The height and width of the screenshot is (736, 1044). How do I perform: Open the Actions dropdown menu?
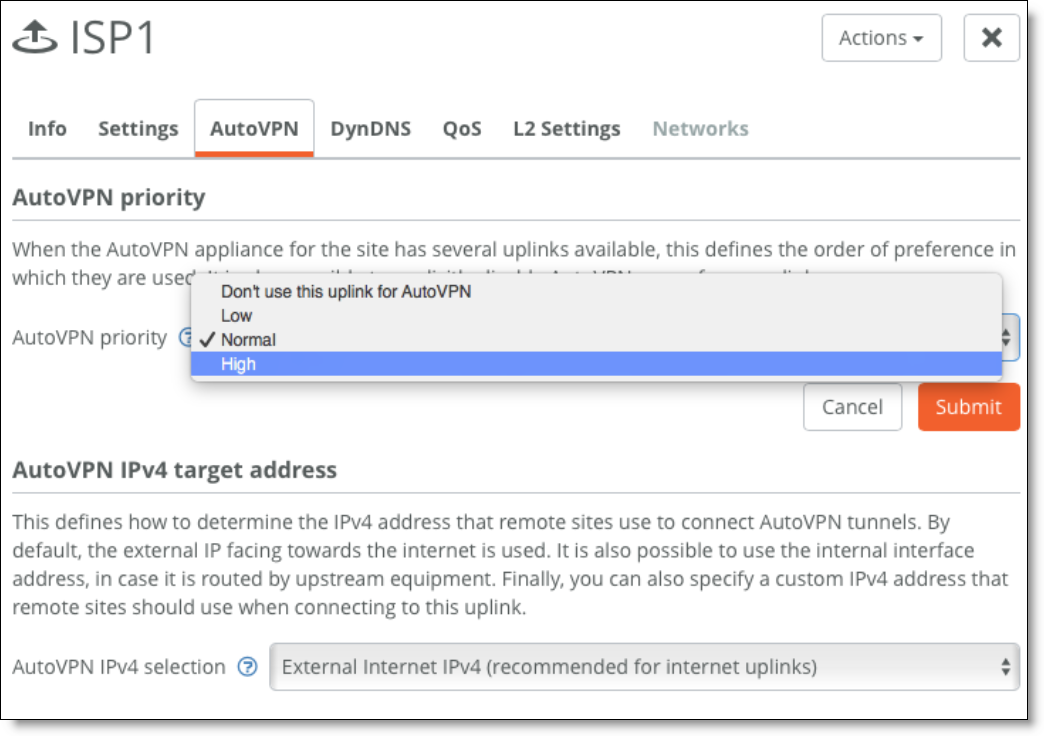pyautogui.click(x=881, y=38)
